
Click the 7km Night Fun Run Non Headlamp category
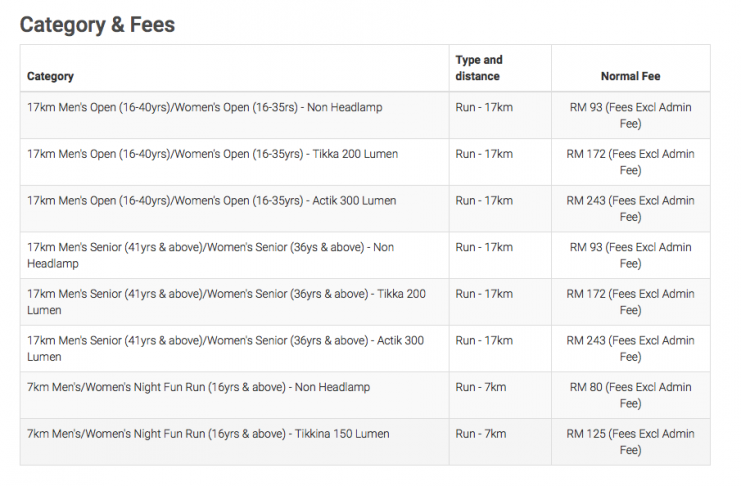point(198,387)
